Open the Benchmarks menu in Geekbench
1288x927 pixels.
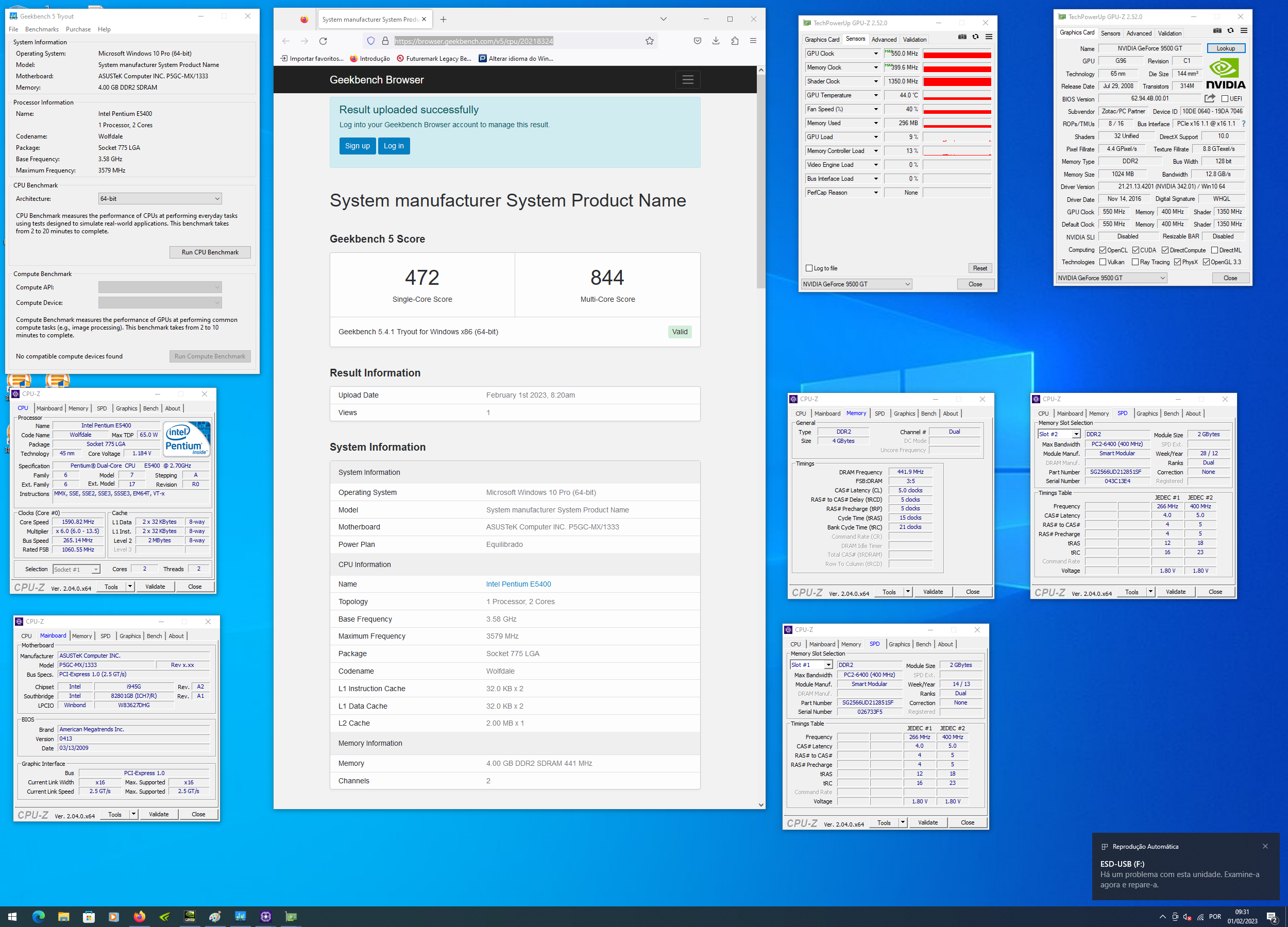click(x=42, y=29)
